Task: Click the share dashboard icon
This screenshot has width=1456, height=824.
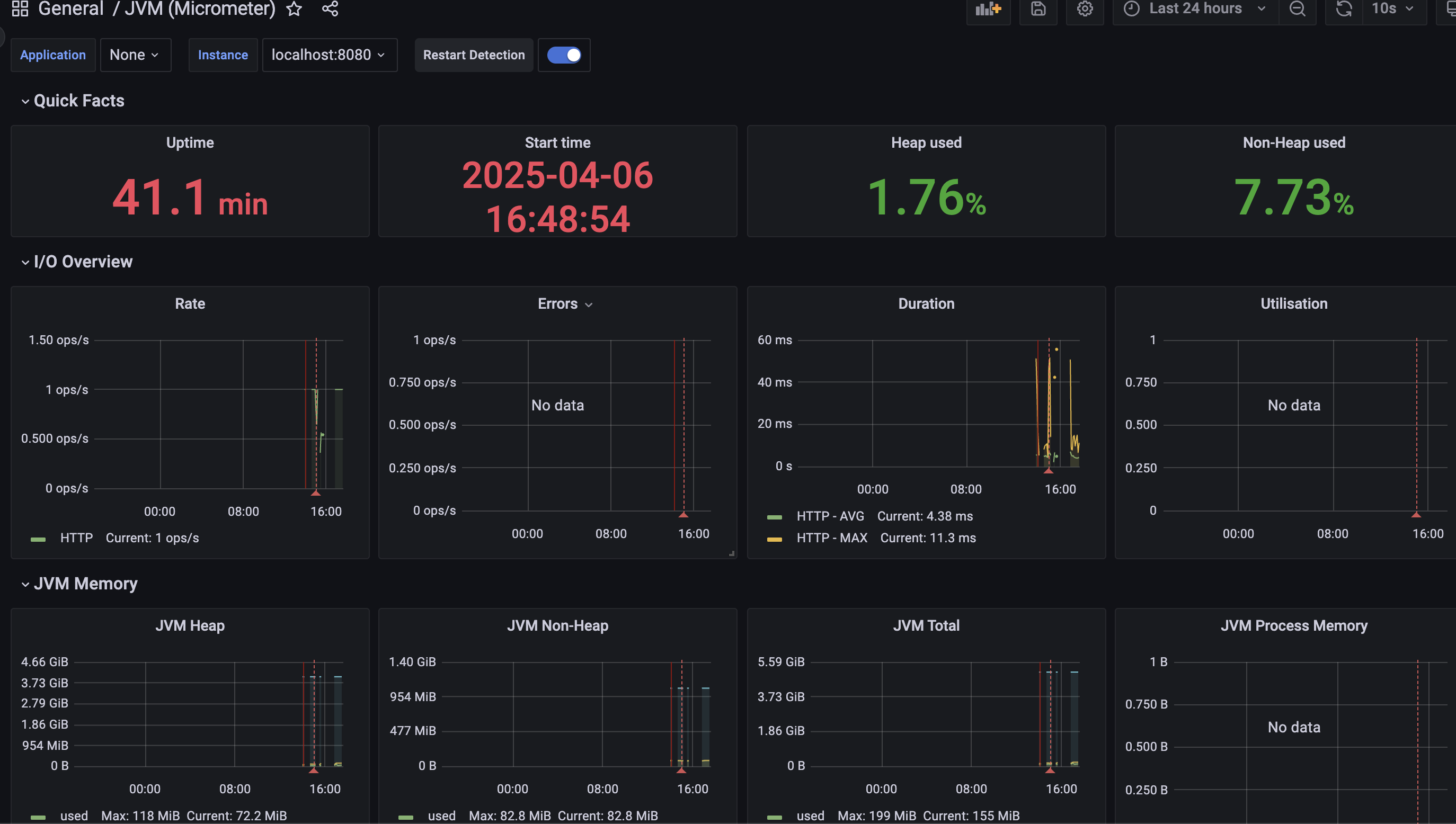Action: pyautogui.click(x=330, y=8)
